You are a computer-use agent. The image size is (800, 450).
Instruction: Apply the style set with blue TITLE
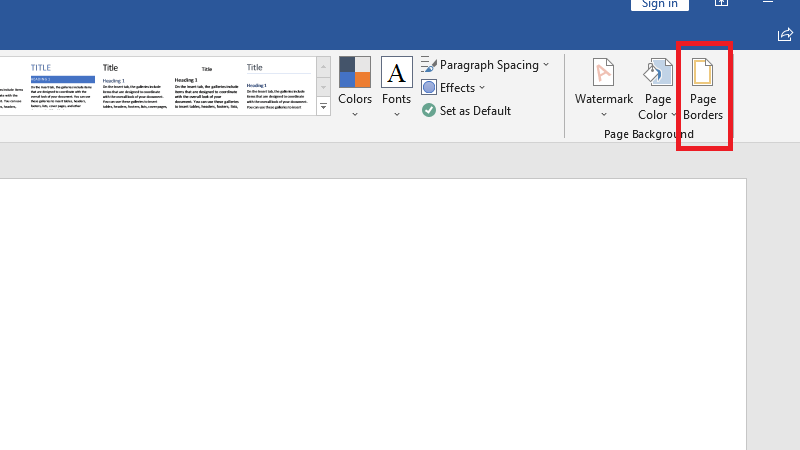pos(62,86)
